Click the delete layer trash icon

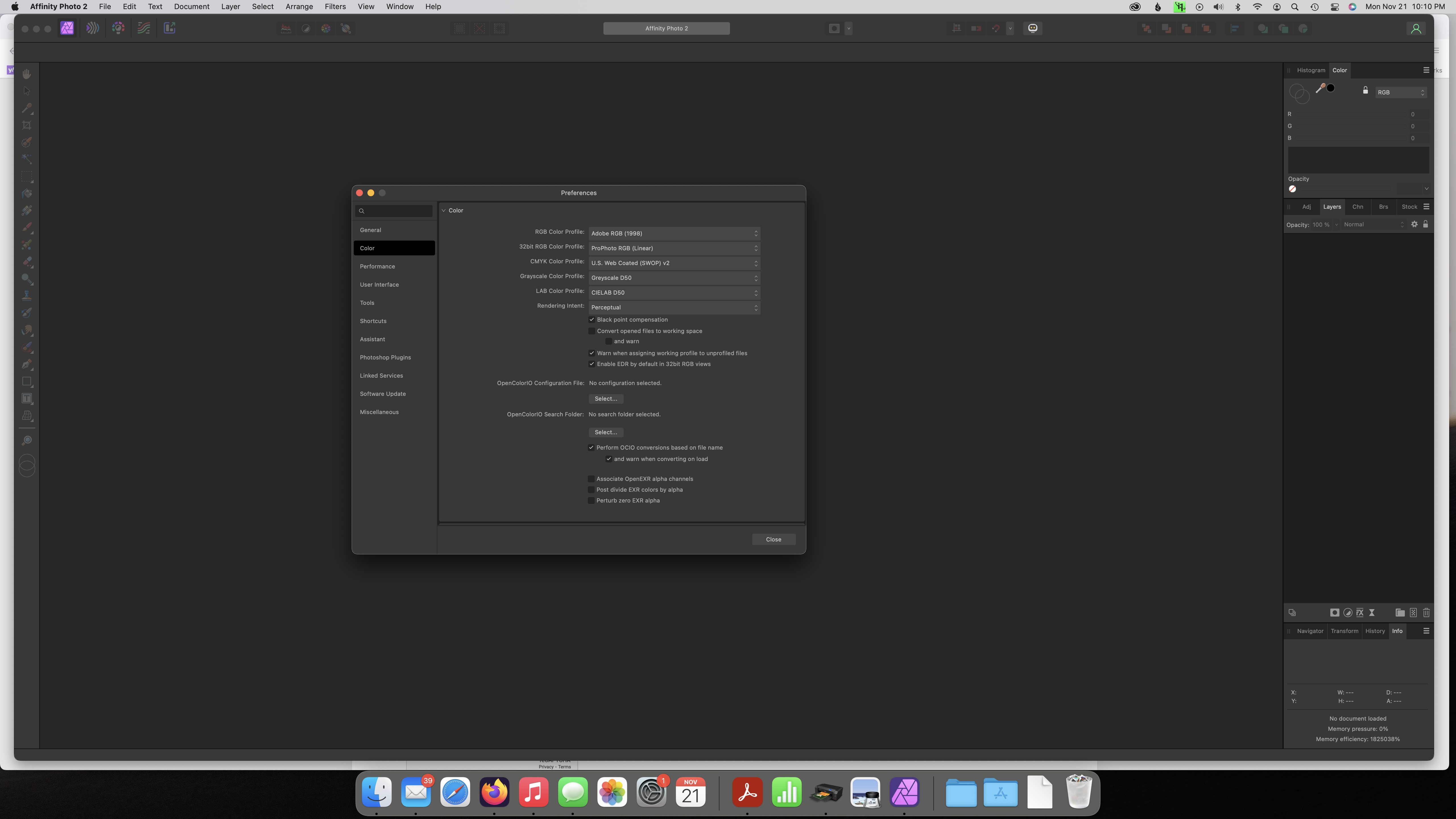click(1427, 613)
